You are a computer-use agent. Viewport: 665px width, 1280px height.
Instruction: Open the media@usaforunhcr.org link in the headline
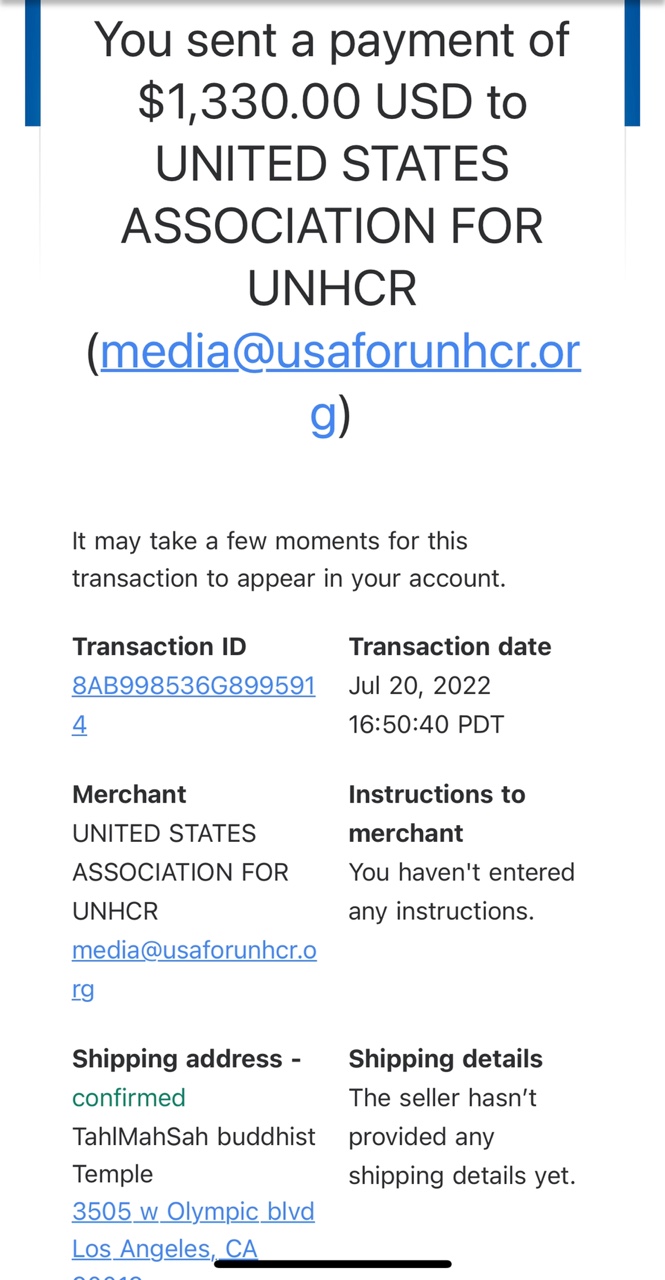click(x=340, y=354)
